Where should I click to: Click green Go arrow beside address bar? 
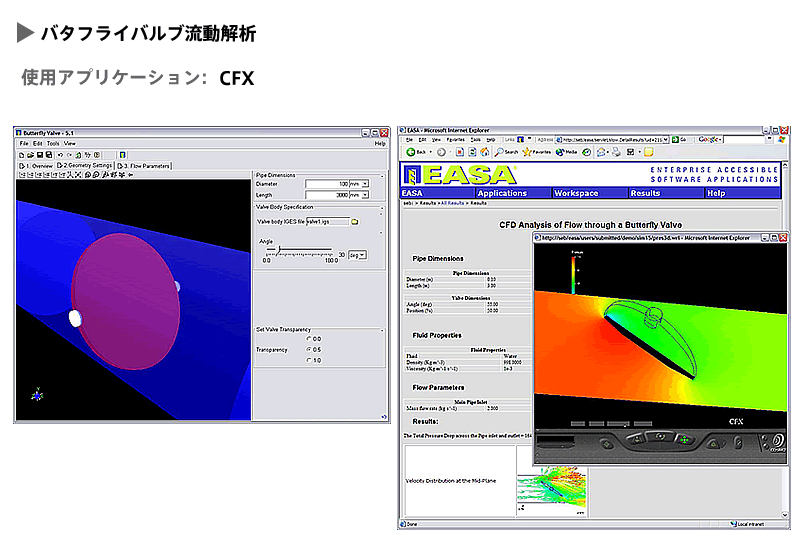(675, 139)
